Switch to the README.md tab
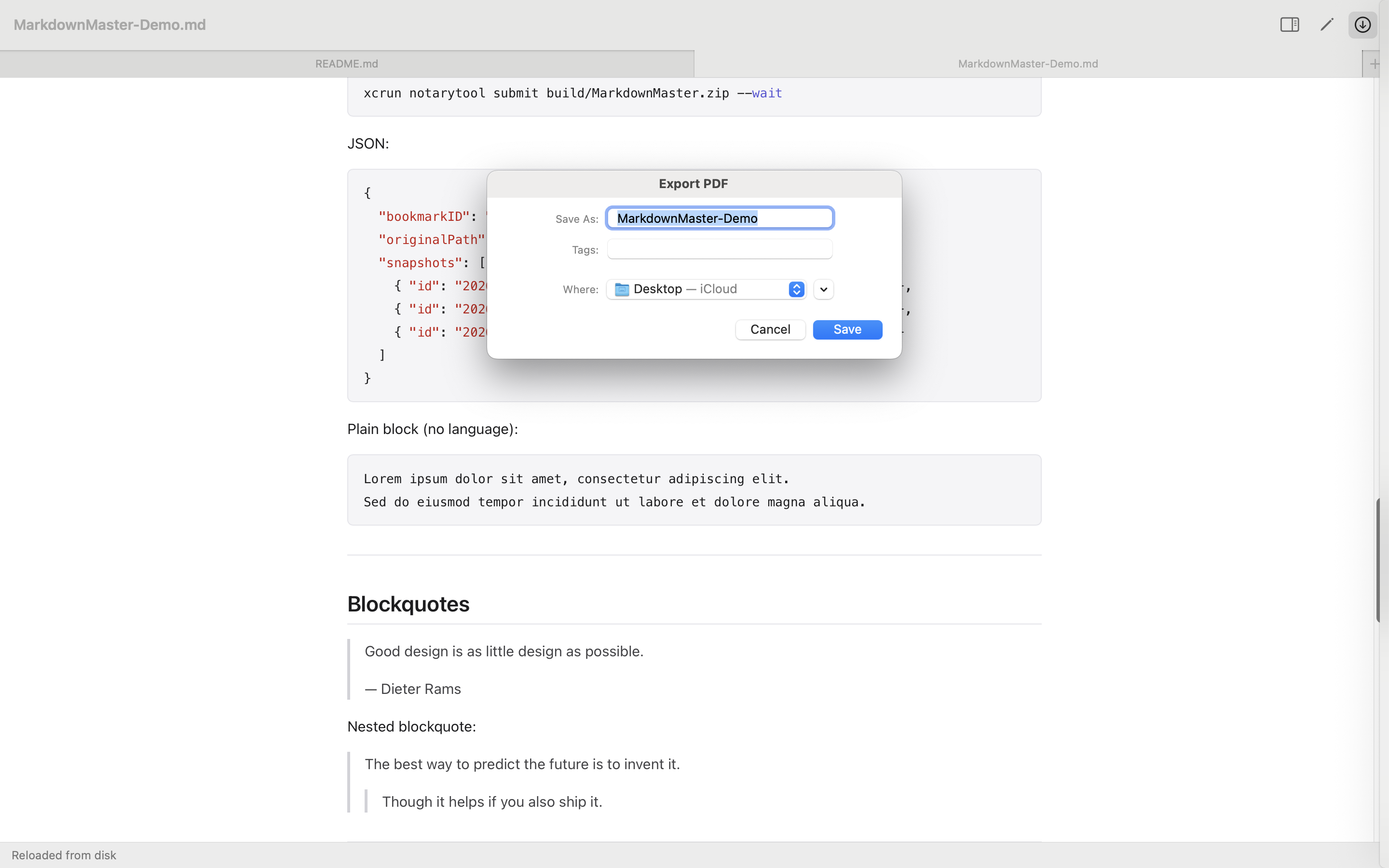Viewport: 1389px width, 868px height. 347,64
